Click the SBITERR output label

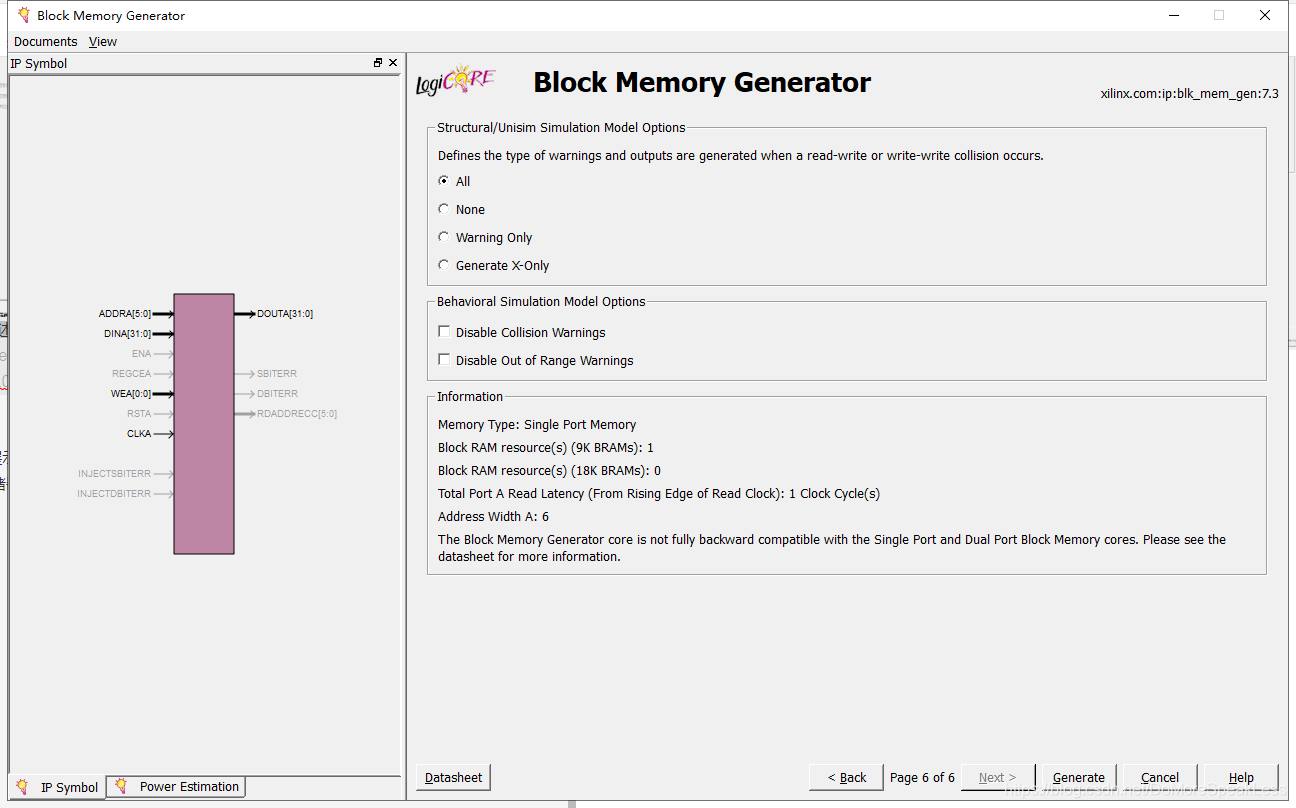click(277, 374)
